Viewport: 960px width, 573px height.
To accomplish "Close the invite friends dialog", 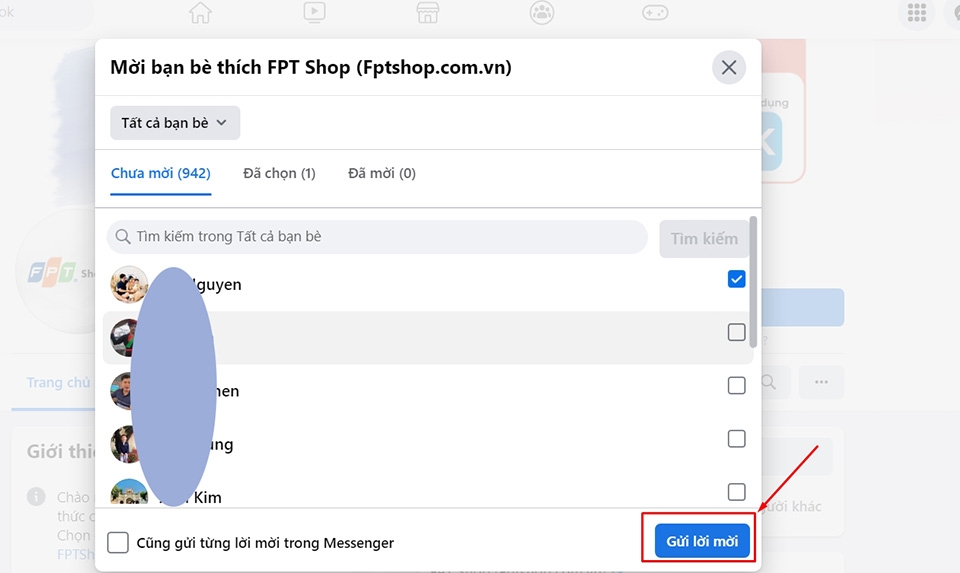I will click(x=729, y=67).
